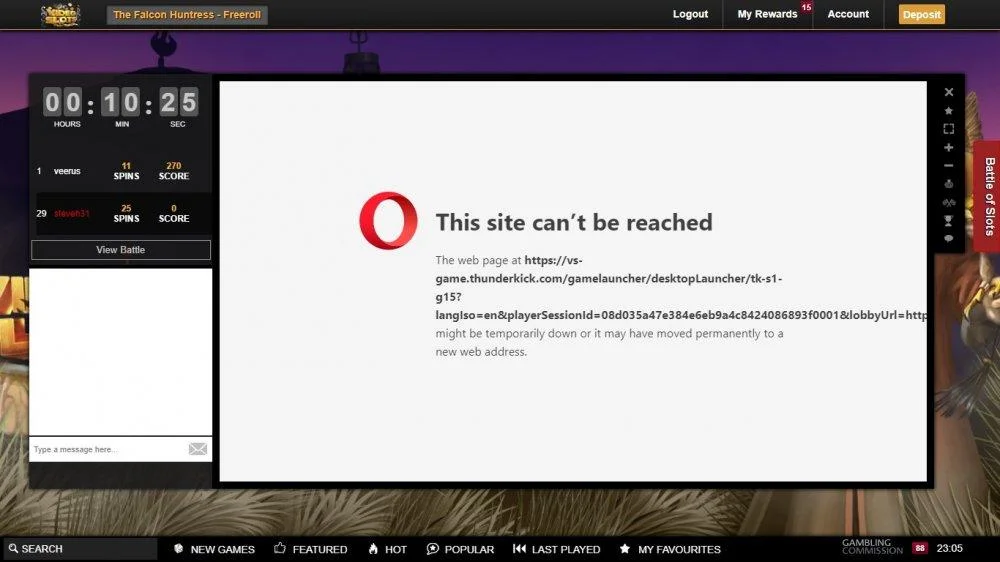Open the money bag icon in sidebar
The image size is (1000, 562).
949,184
